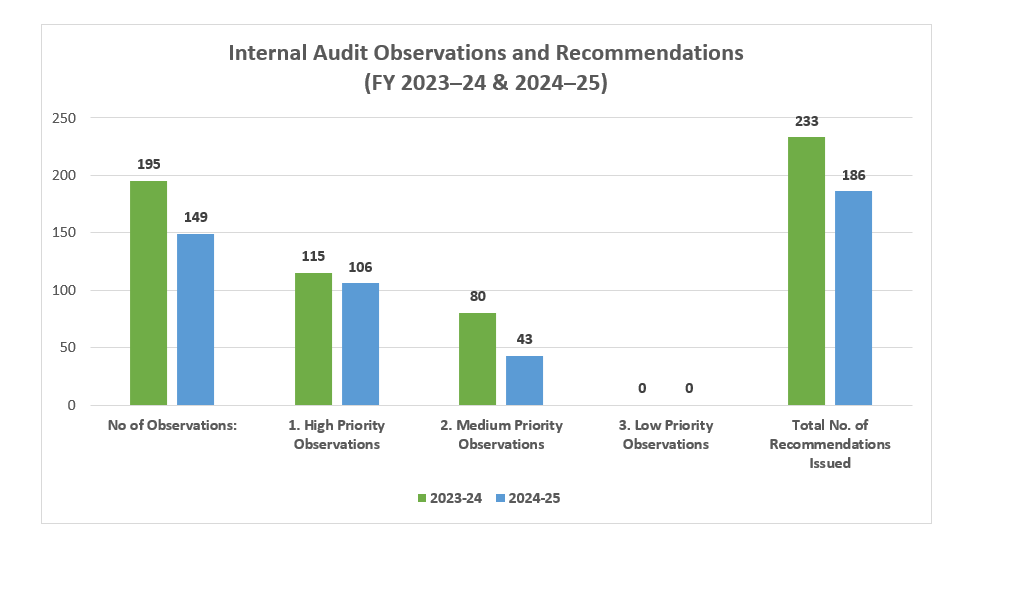
Task: Select the "Total No. of Recommendations Issued" label
Action: (829, 444)
